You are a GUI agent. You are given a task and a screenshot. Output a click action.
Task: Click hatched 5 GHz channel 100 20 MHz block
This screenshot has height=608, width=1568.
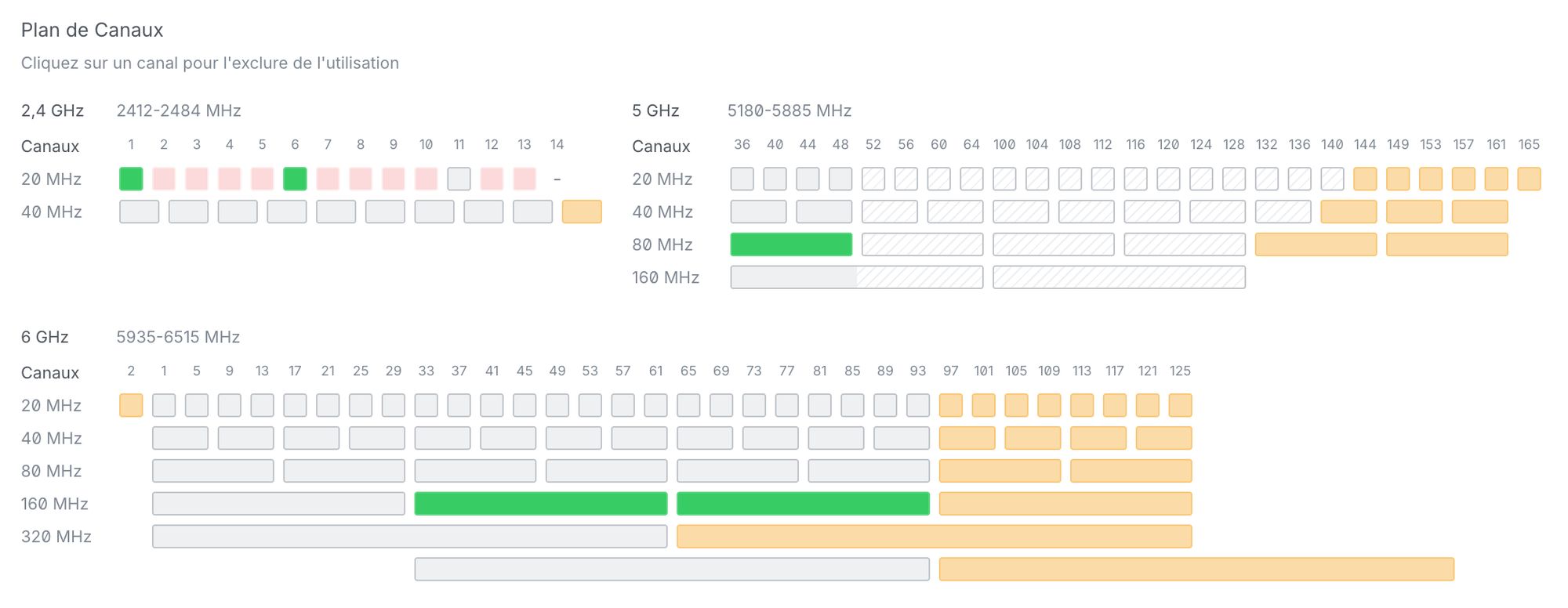pyautogui.click(x=1004, y=179)
